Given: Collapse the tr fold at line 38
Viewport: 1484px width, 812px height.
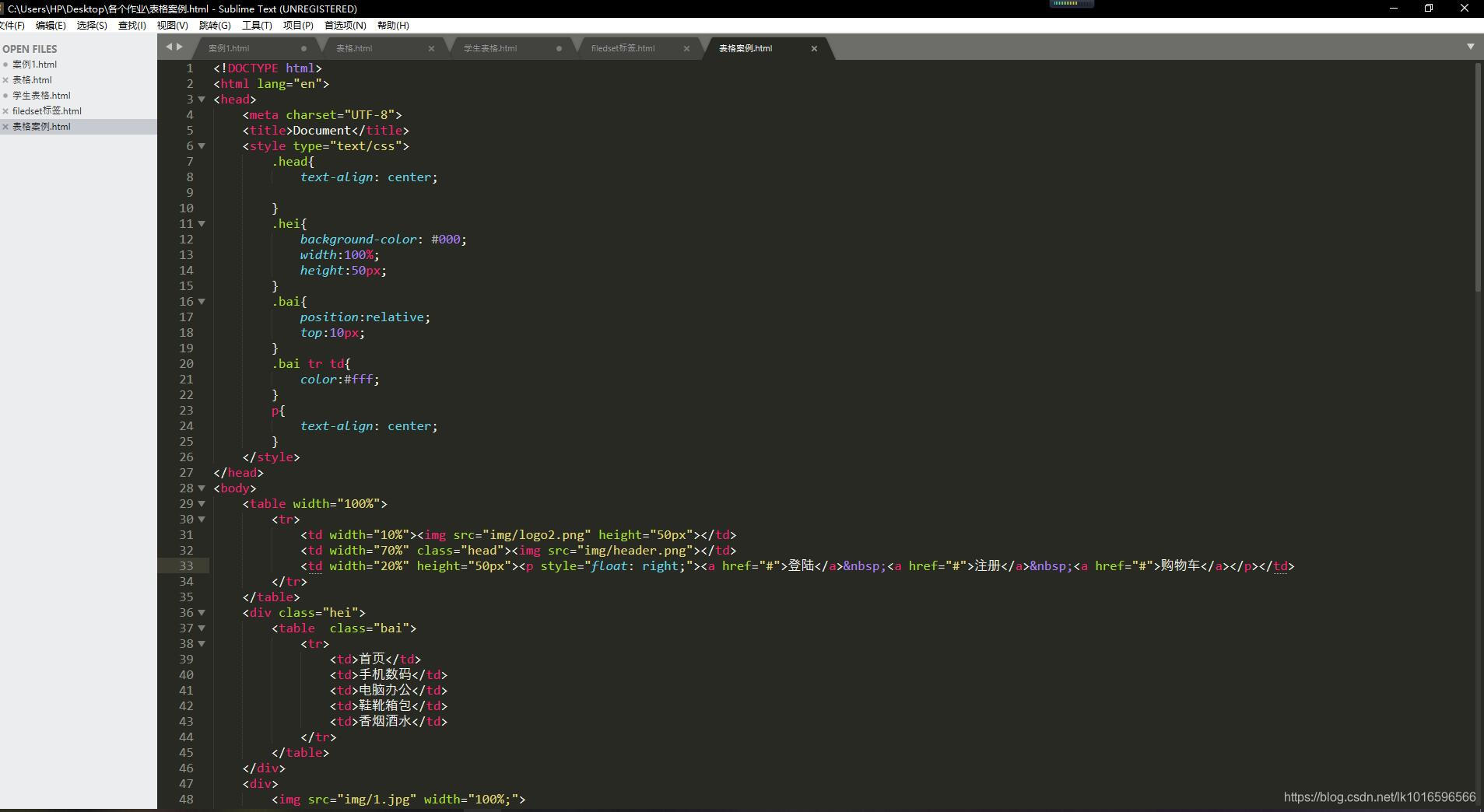Looking at the screenshot, I should [x=202, y=644].
